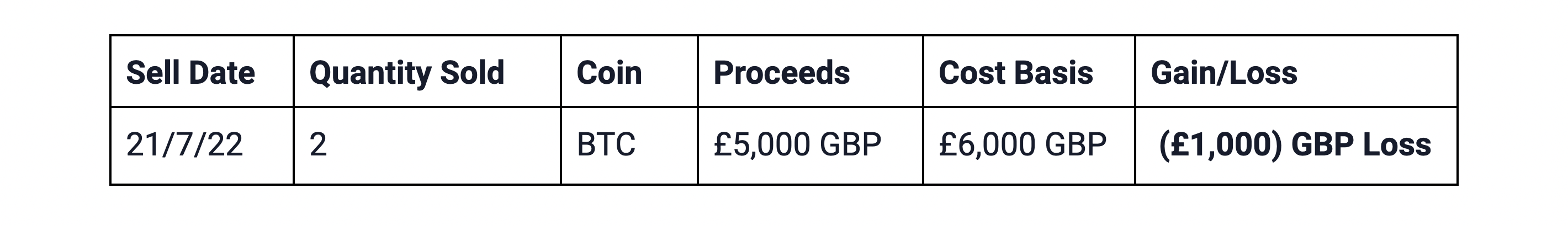Click the BTC coin cell
The height and width of the screenshot is (226, 1568).
pos(606,144)
